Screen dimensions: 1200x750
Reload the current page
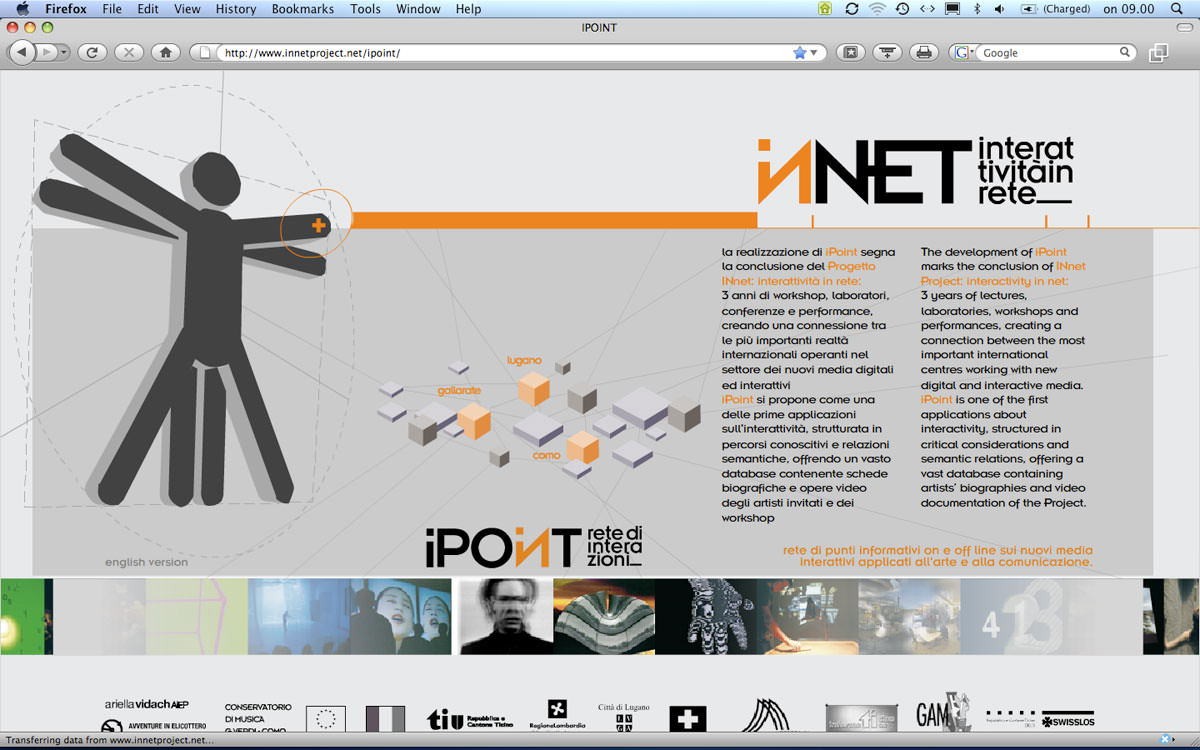click(x=92, y=52)
